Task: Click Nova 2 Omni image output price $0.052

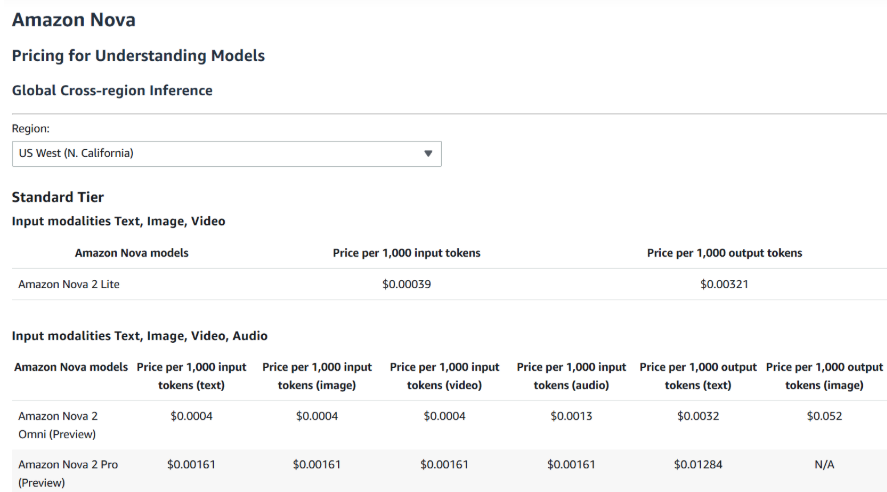Action: click(x=824, y=416)
